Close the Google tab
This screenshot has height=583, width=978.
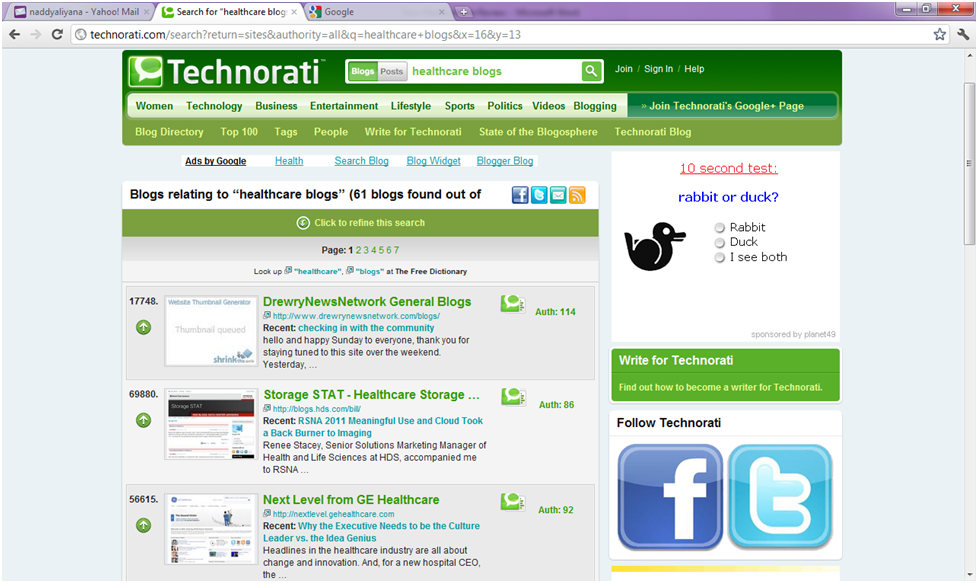click(x=442, y=12)
